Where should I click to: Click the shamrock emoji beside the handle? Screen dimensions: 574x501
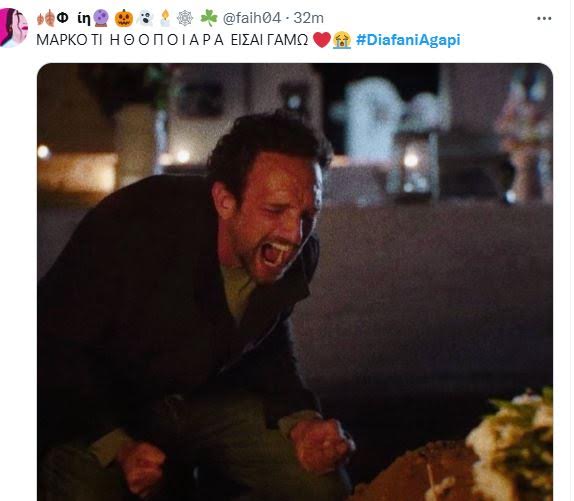point(209,18)
